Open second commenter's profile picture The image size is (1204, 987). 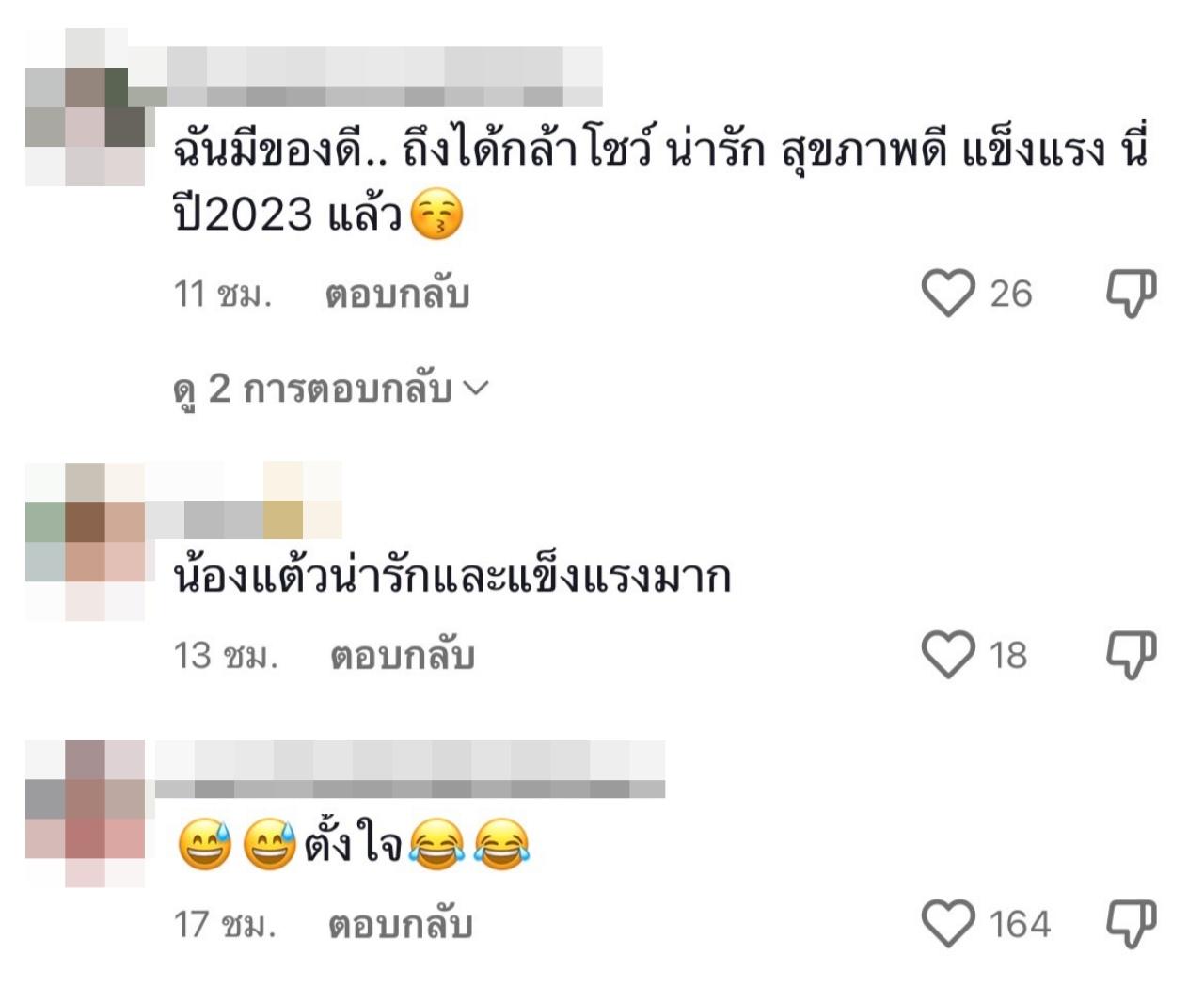(86, 541)
